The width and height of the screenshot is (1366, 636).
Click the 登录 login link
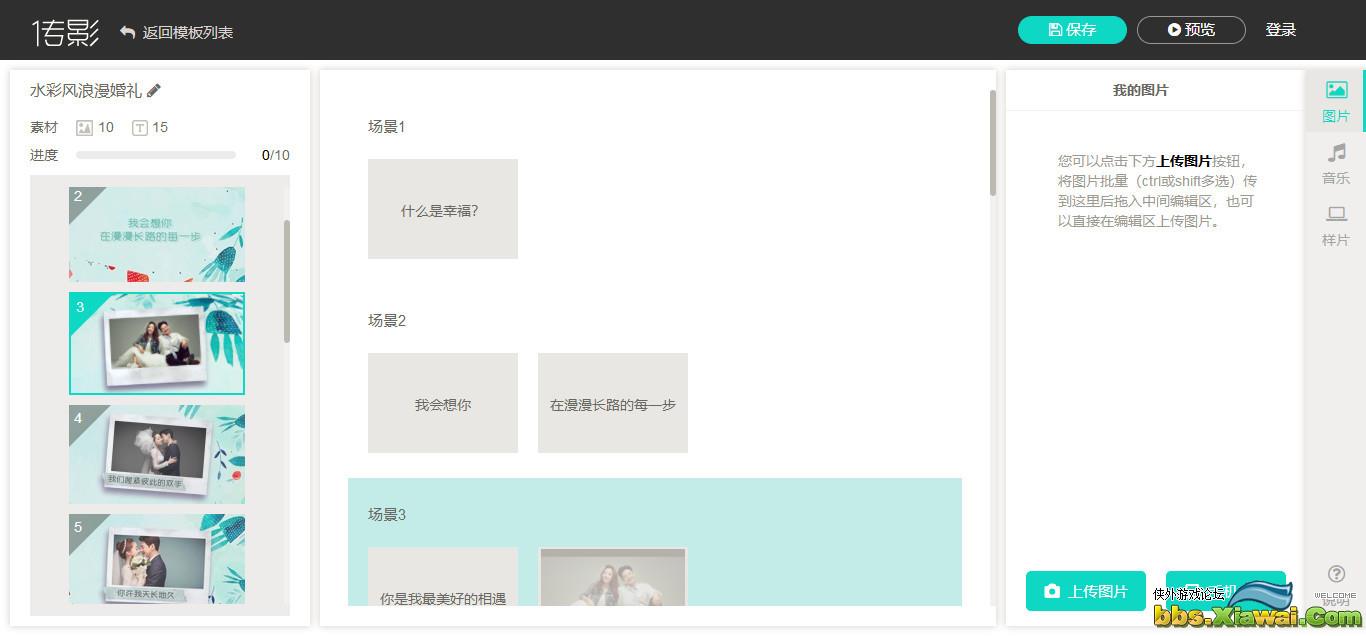(1281, 30)
